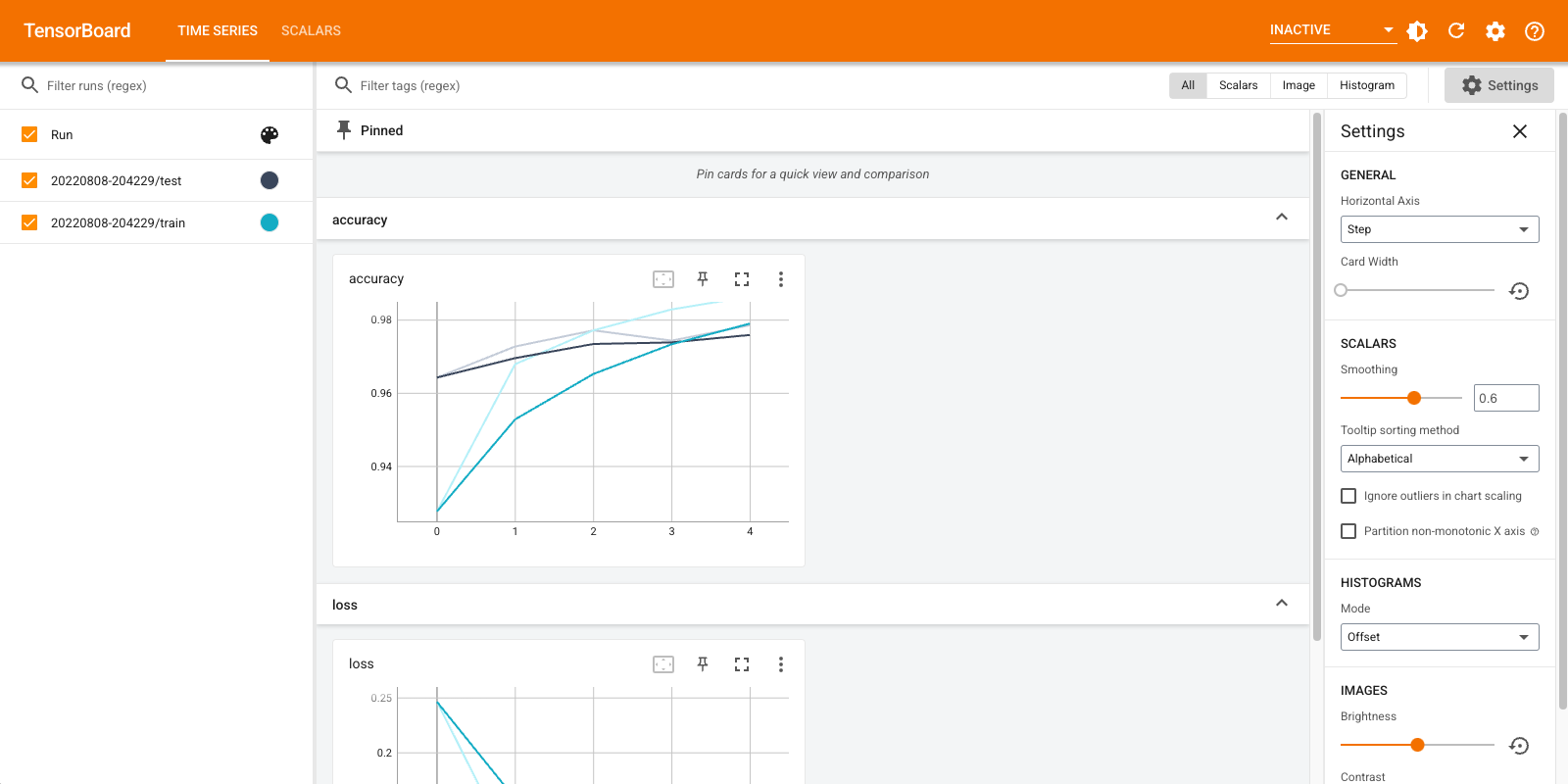Click the Pinned section header
Screen dimensions: 1568x784
click(812, 130)
